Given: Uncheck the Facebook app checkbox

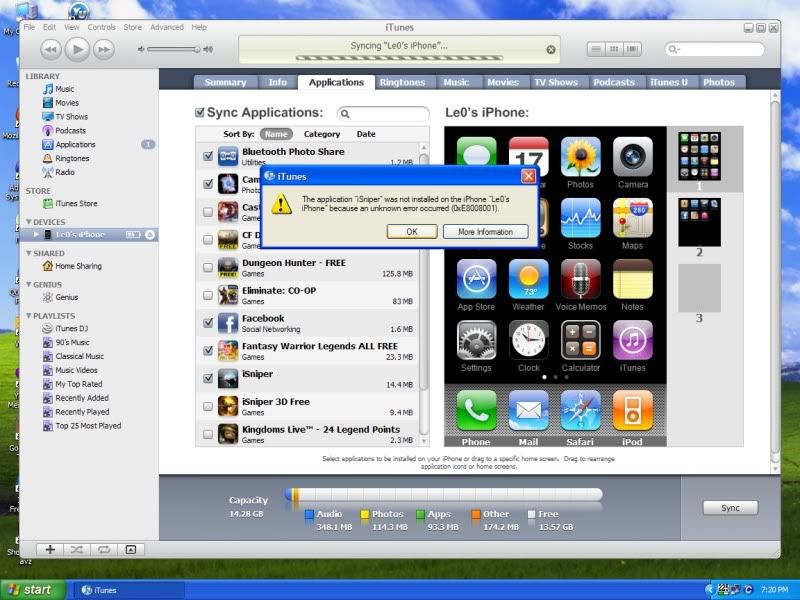Looking at the screenshot, I should (208, 322).
